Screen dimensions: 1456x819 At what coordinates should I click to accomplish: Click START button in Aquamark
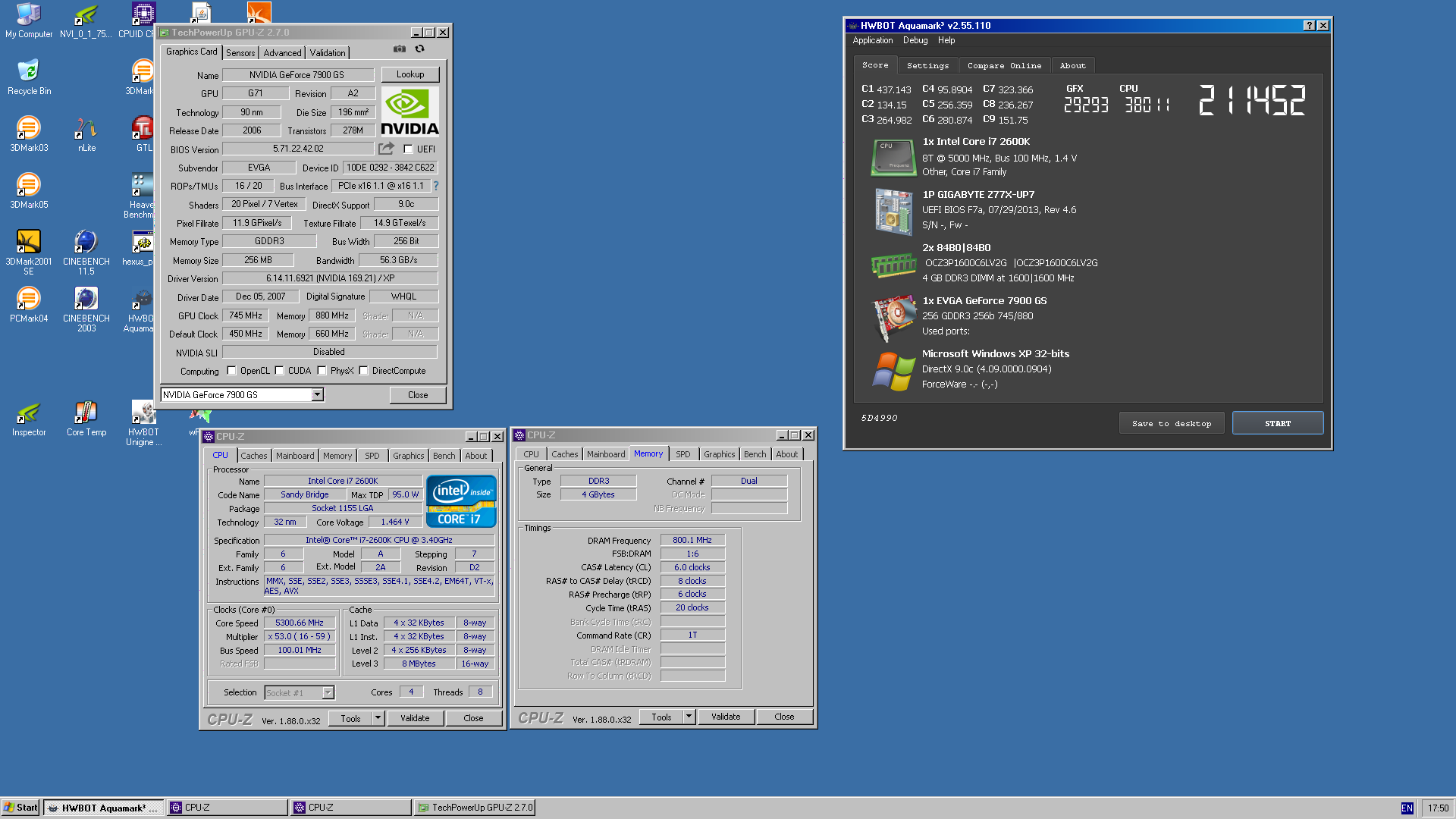[1278, 423]
